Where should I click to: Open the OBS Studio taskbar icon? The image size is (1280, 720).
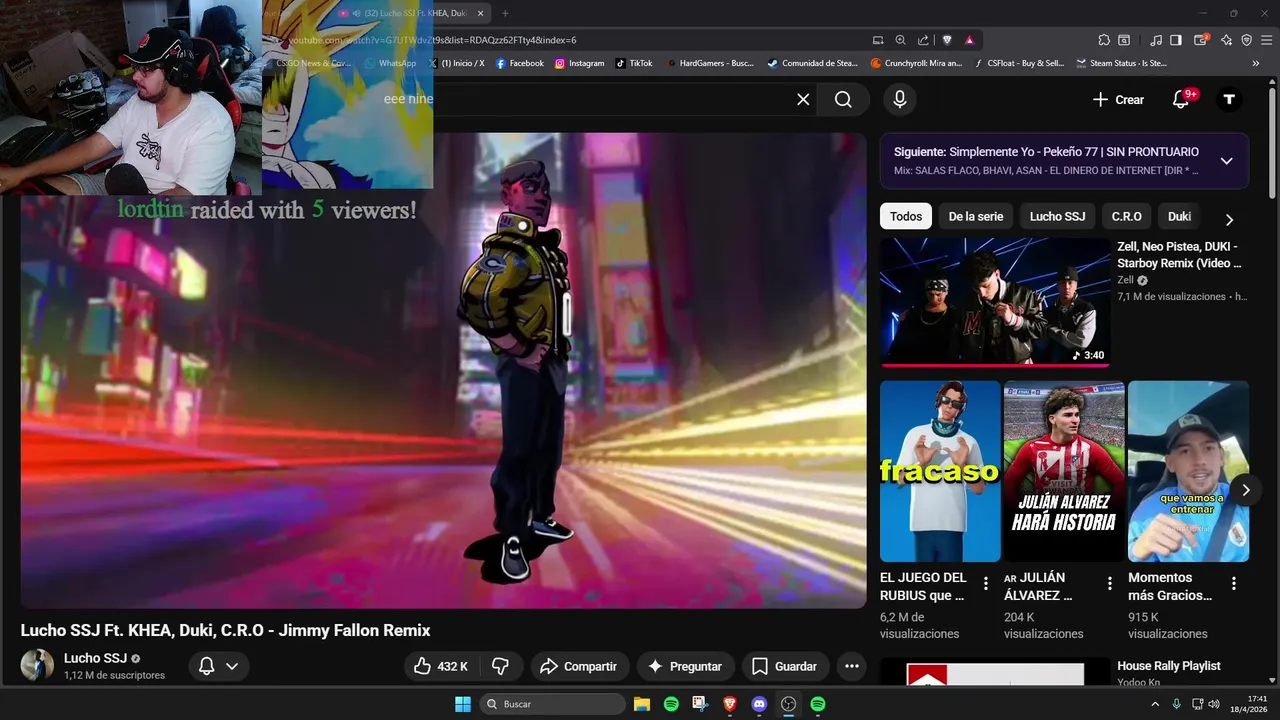coord(788,704)
